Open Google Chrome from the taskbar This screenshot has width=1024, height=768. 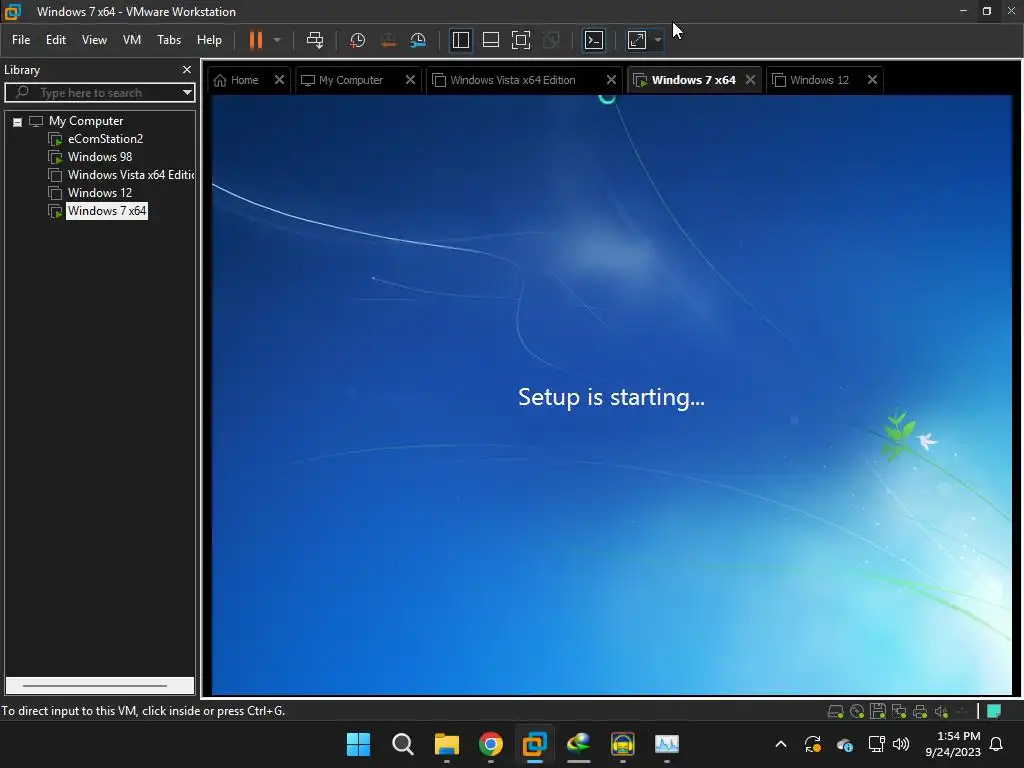pos(490,744)
